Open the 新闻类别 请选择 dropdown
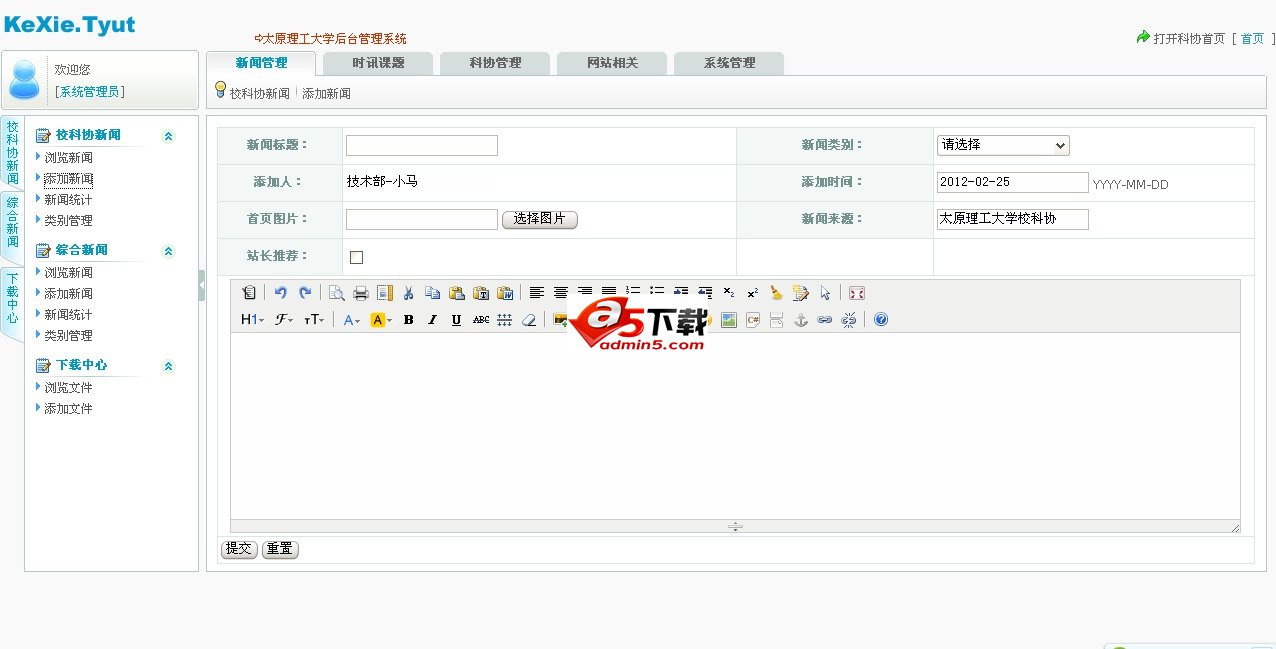 tap(1003, 145)
